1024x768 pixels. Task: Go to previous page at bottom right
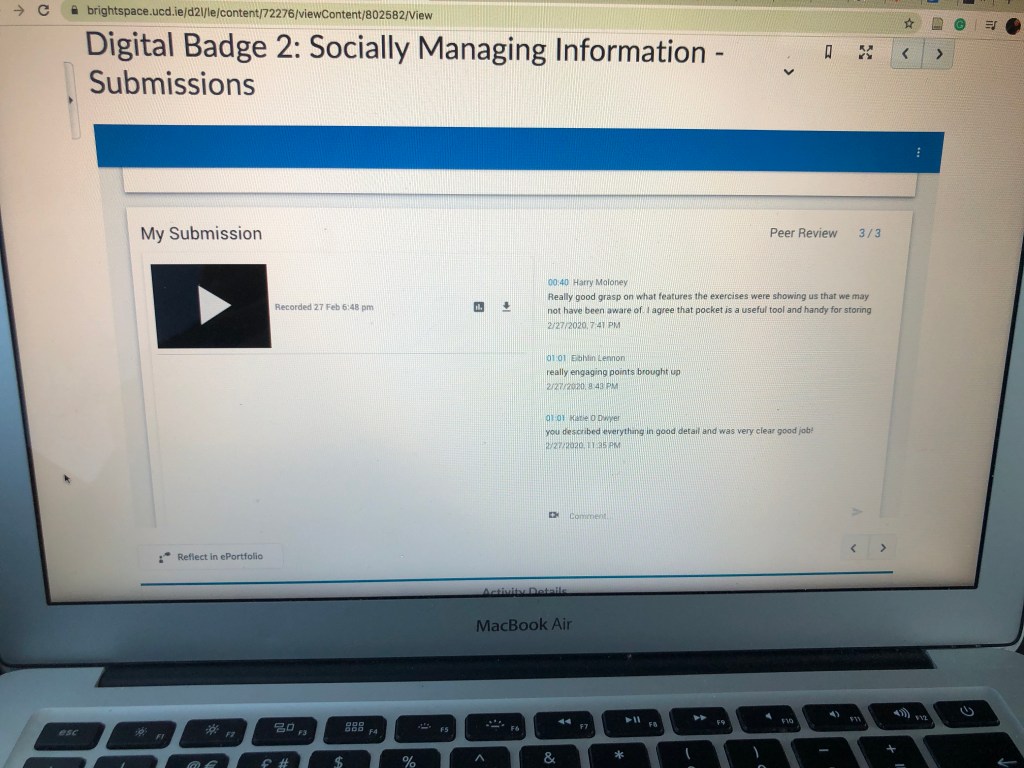click(x=853, y=548)
